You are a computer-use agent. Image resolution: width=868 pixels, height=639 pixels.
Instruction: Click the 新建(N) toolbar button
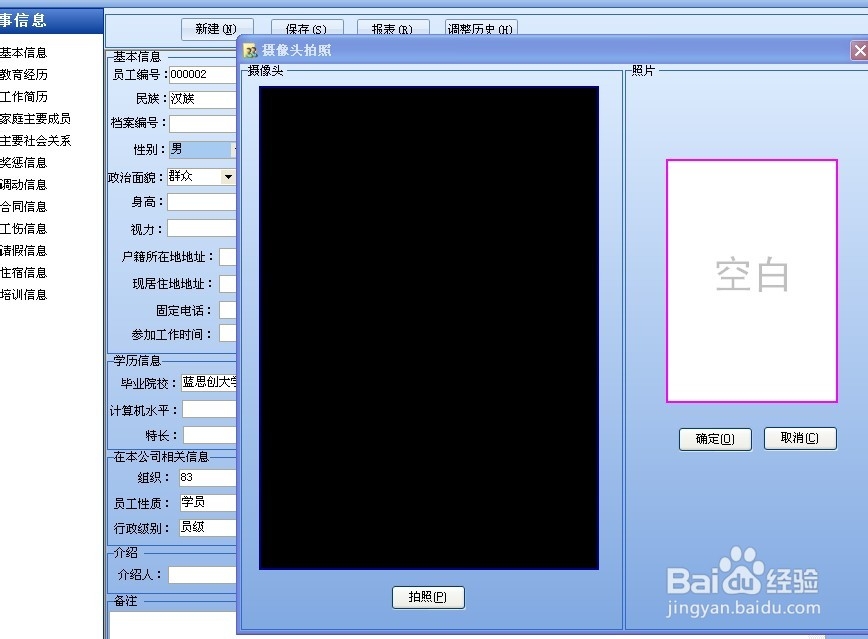coord(216,29)
